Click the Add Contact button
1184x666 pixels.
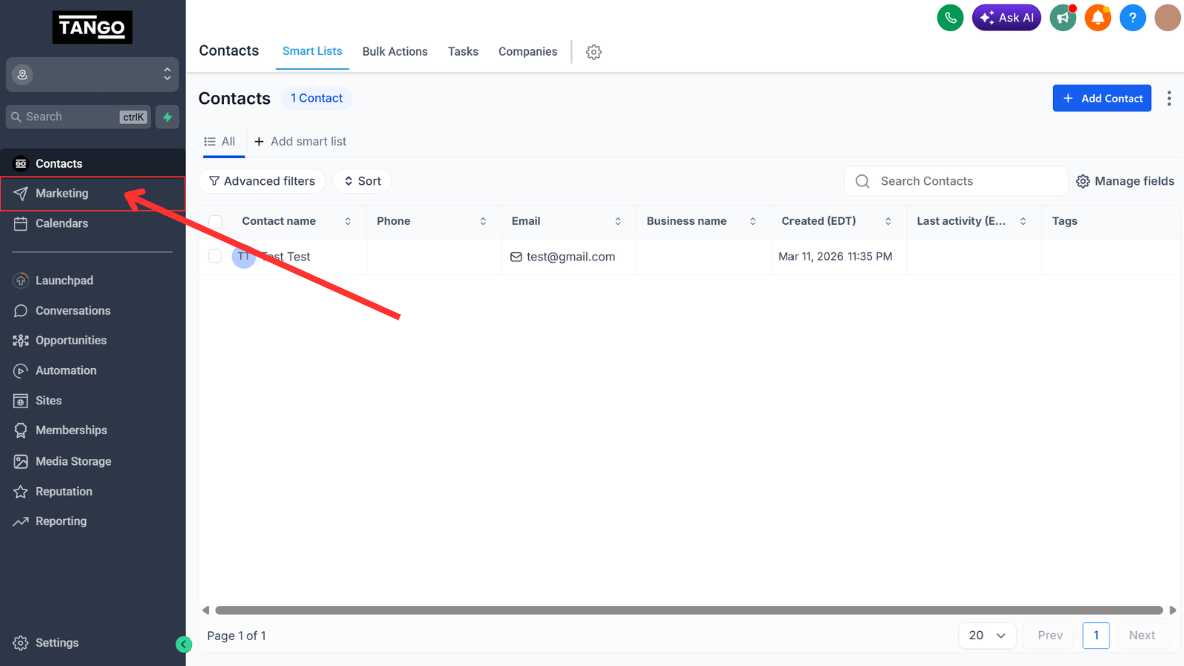pyautogui.click(x=1102, y=98)
